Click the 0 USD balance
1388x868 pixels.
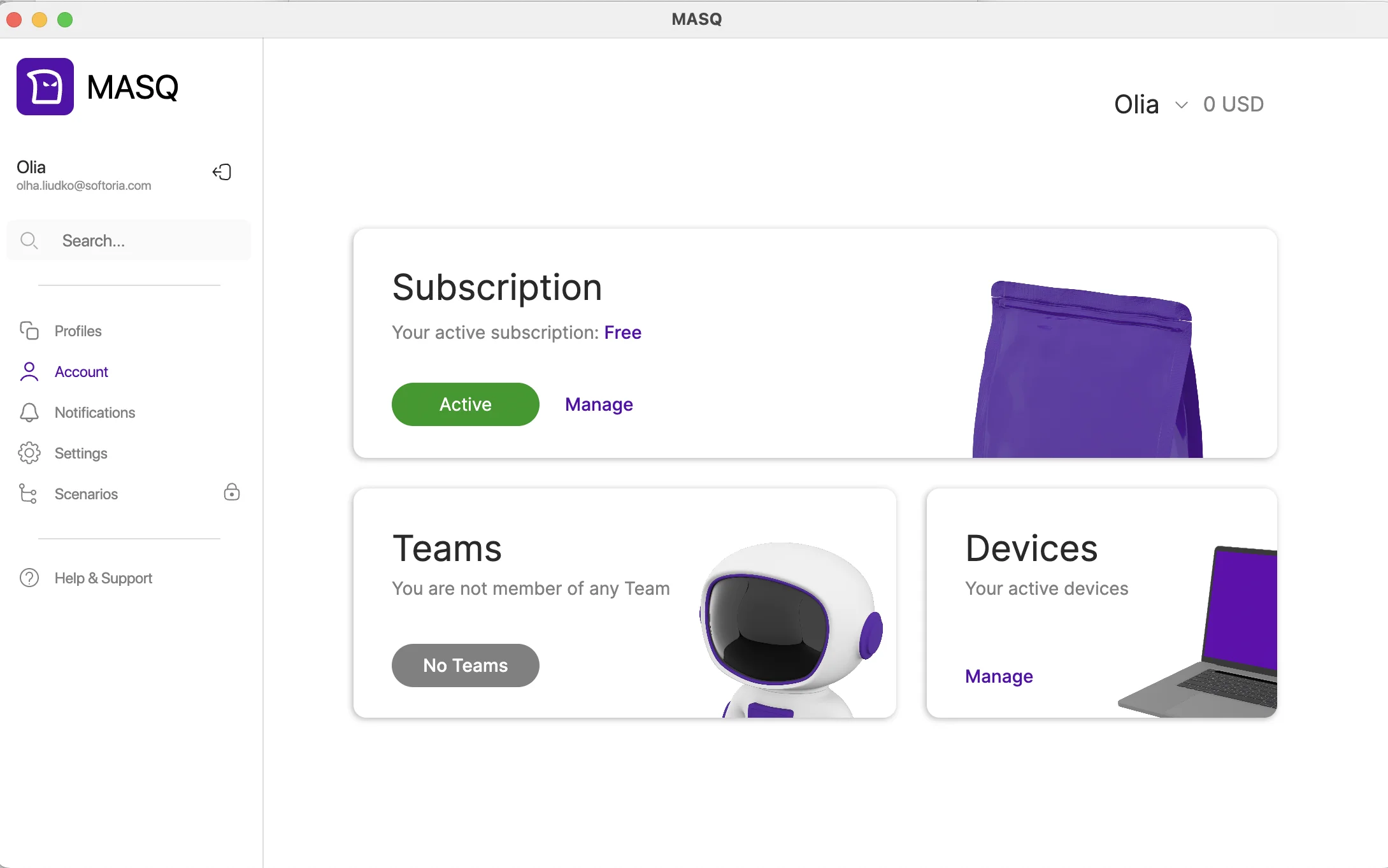coord(1233,104)
